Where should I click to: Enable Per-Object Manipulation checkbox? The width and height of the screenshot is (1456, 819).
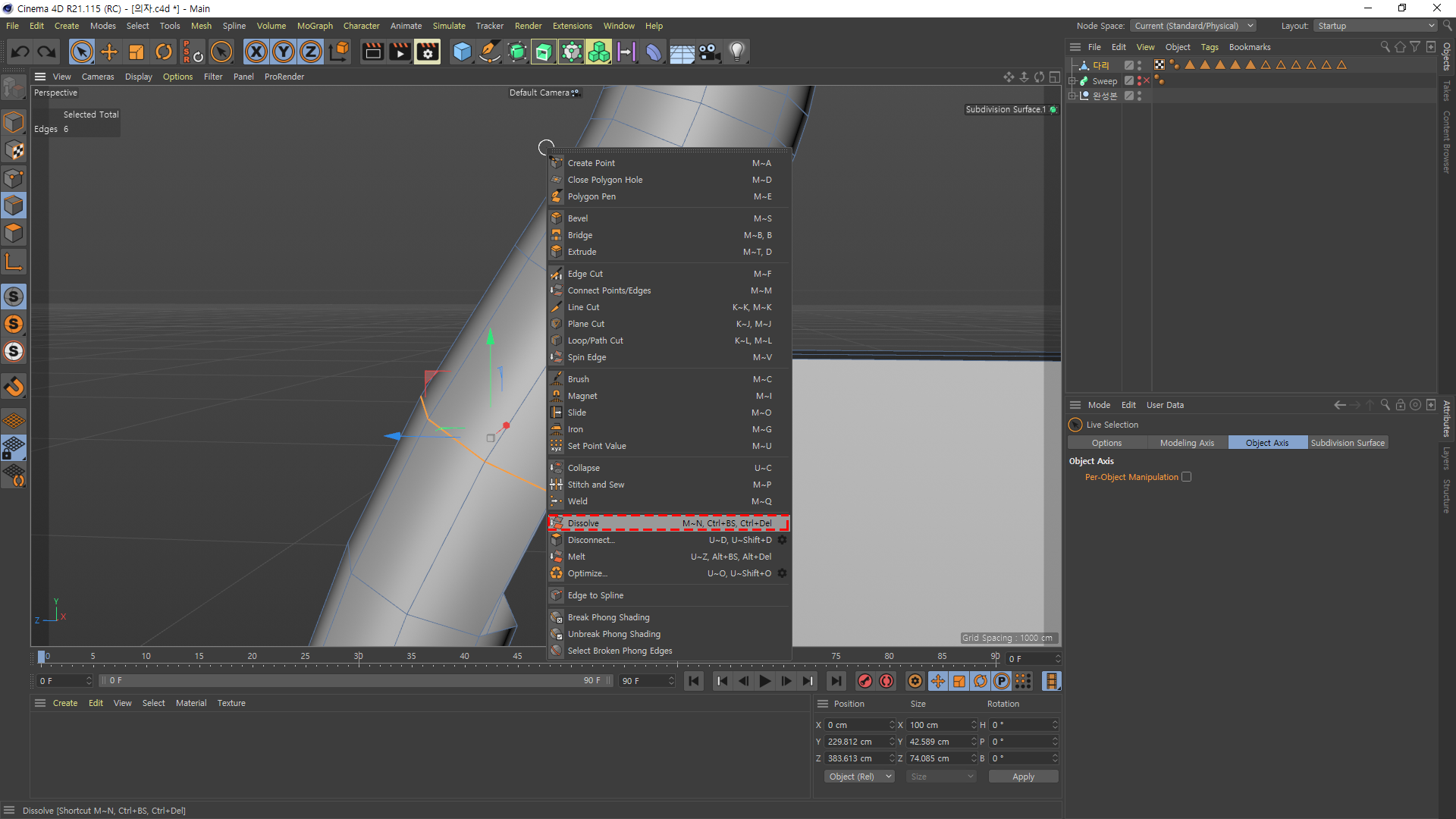pos(1187,477)
